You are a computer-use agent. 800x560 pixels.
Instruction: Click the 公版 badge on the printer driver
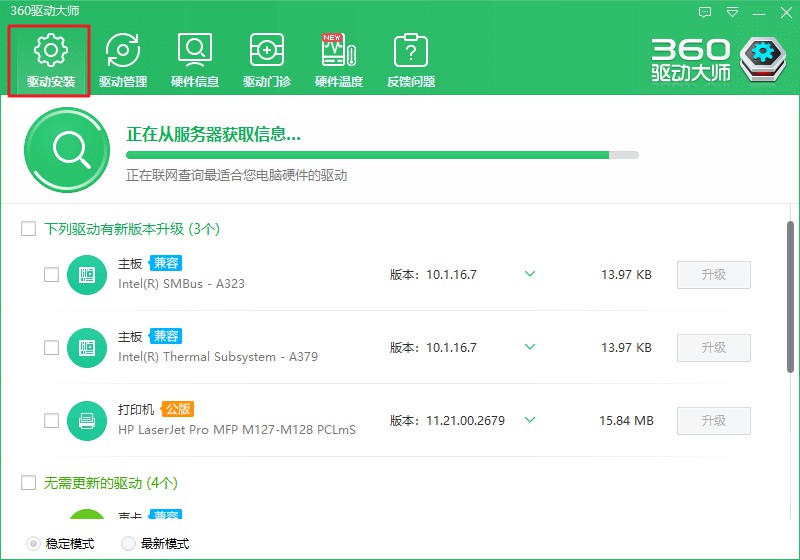pyautogui.click(x=177, y=409)
